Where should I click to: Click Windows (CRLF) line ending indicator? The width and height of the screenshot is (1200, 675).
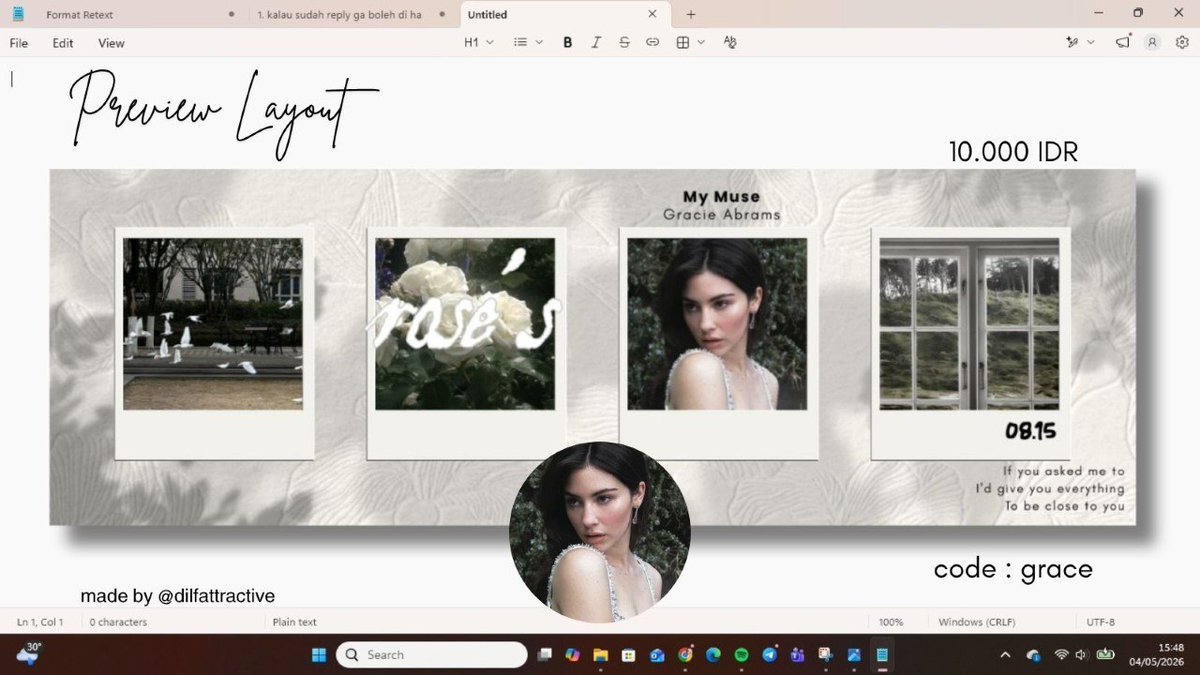[976, 622]
